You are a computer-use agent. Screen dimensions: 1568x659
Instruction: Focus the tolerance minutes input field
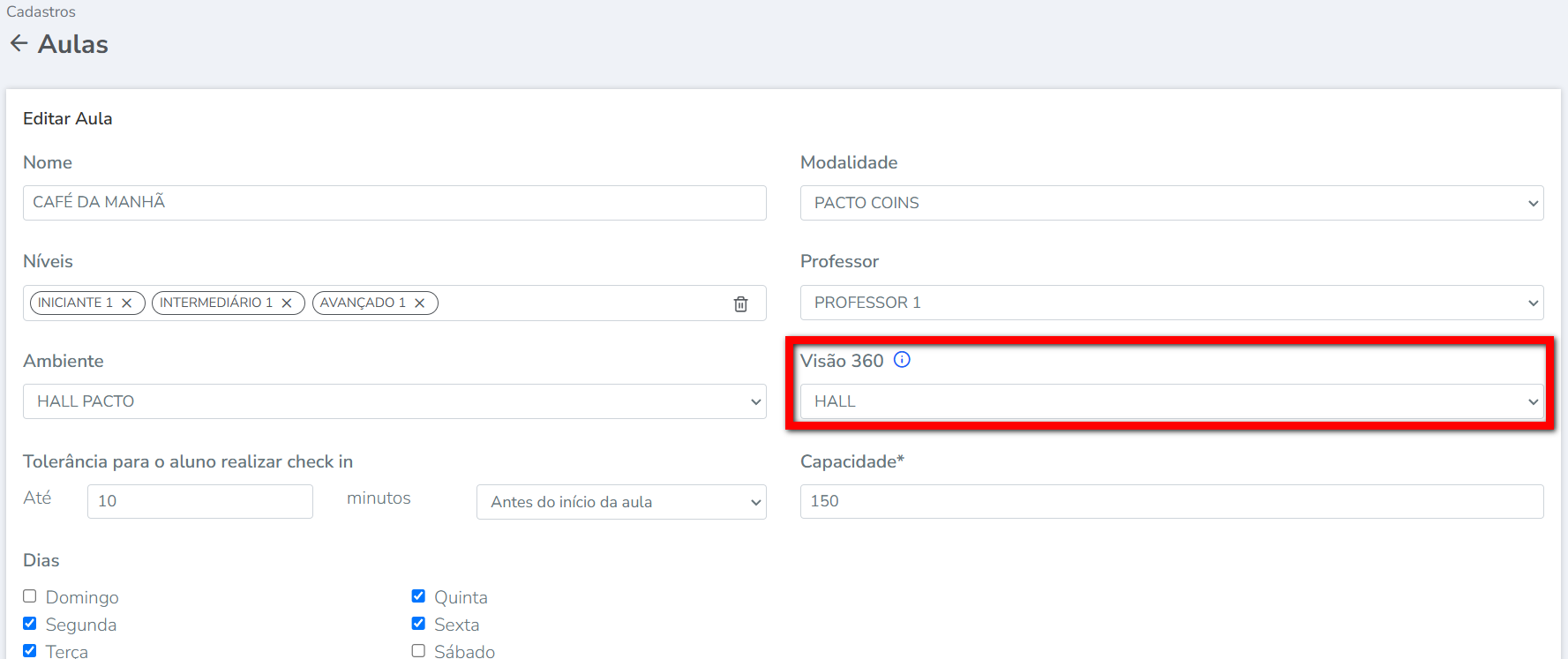pyautogui.click(x=199, y=501)
